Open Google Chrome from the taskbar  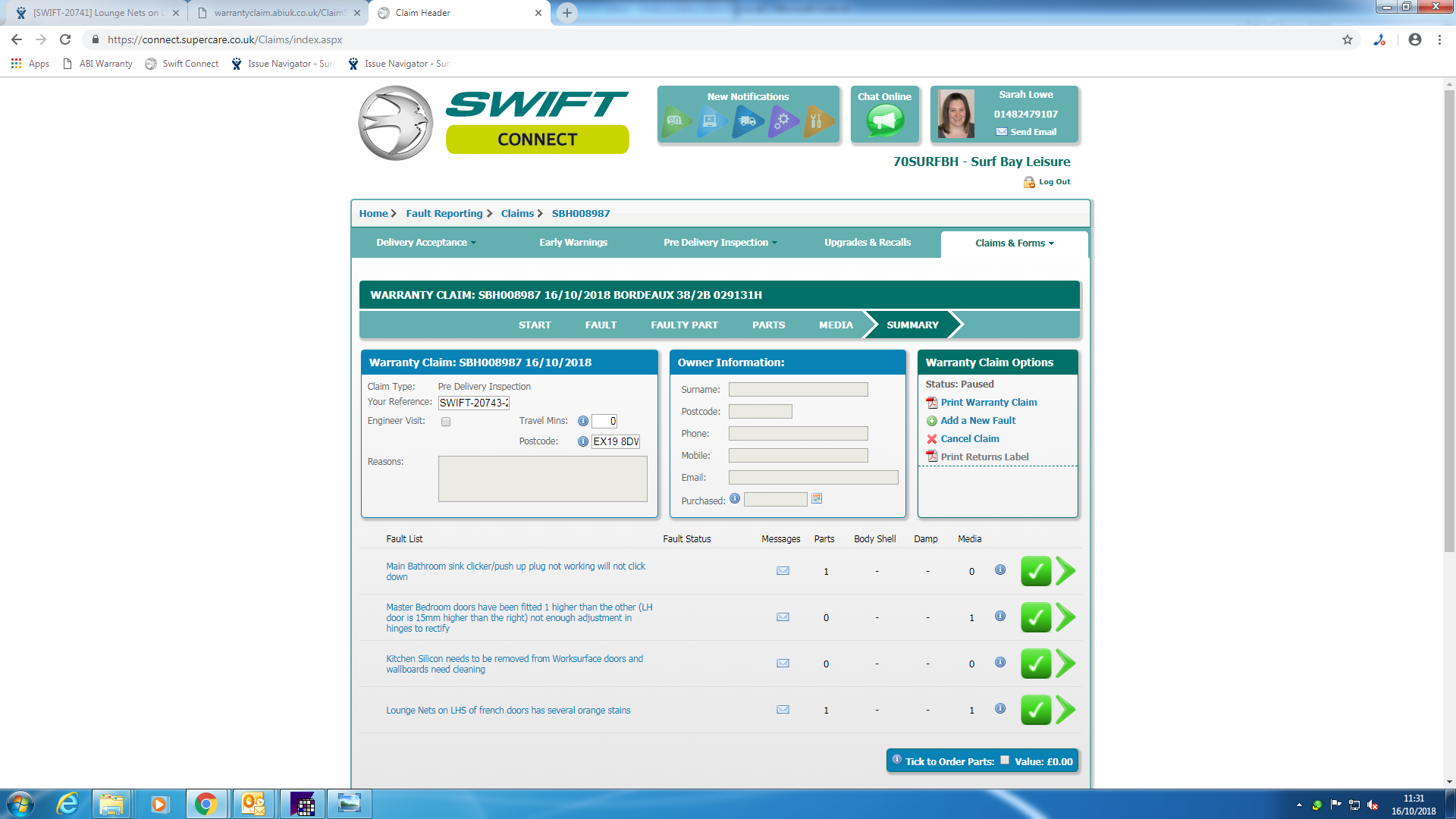point(206,804)
